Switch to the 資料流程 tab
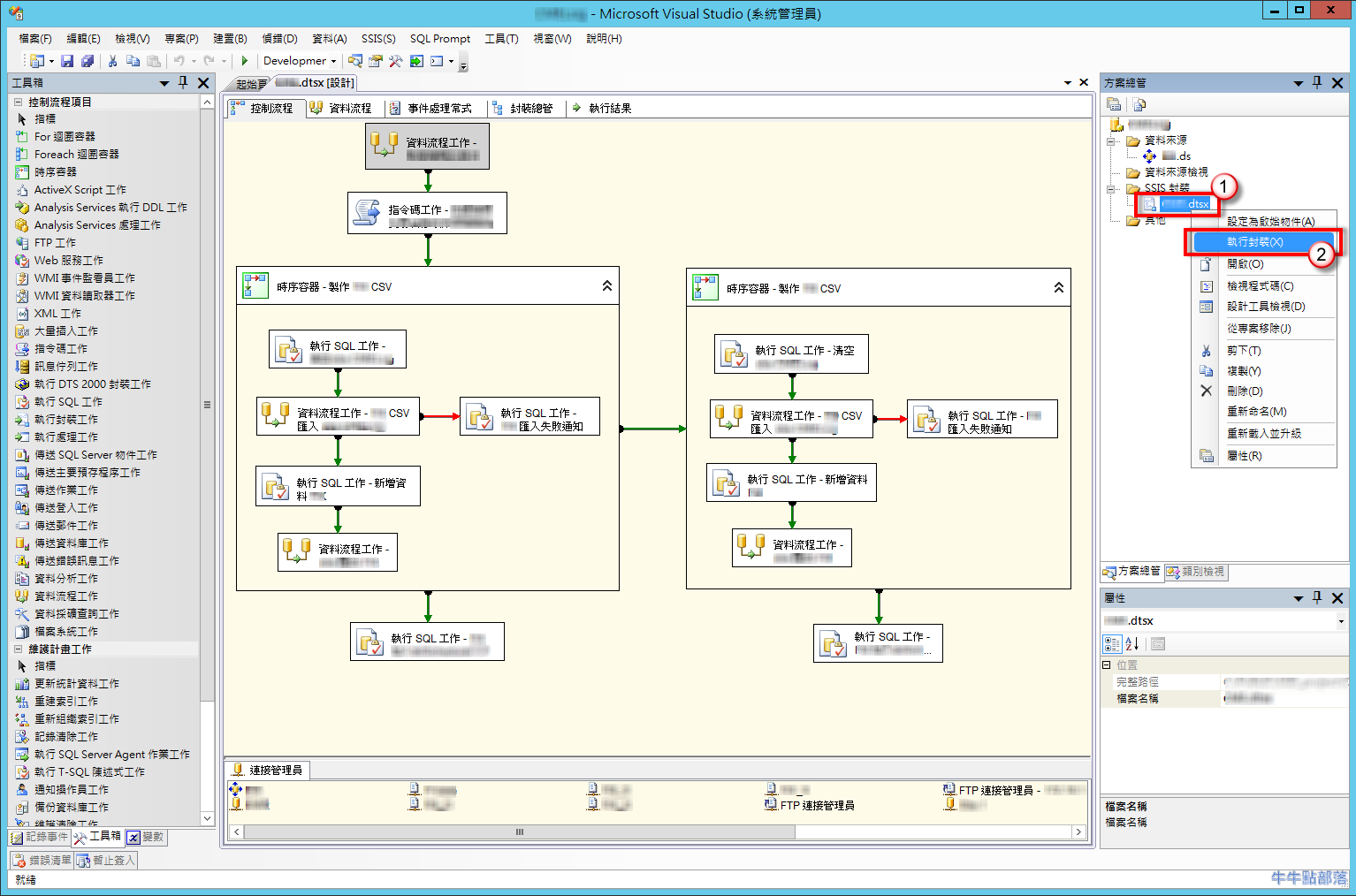Screen dimensions: 1356x896 [353, 108]
